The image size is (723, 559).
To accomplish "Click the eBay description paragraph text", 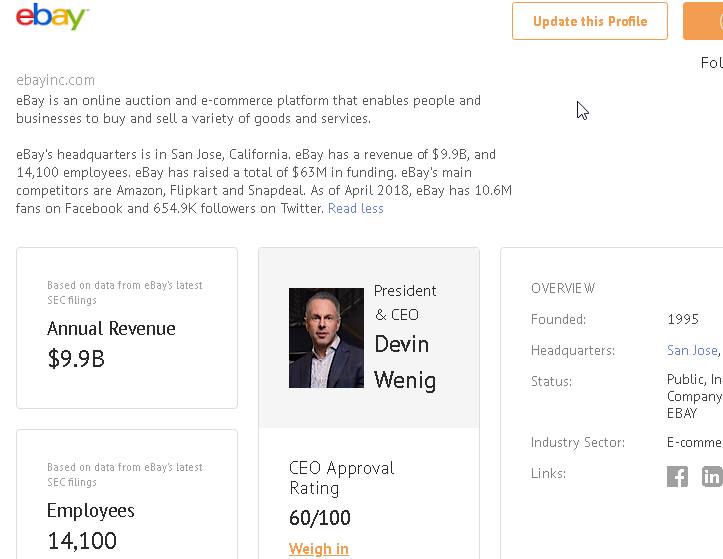I will [248, 109].
